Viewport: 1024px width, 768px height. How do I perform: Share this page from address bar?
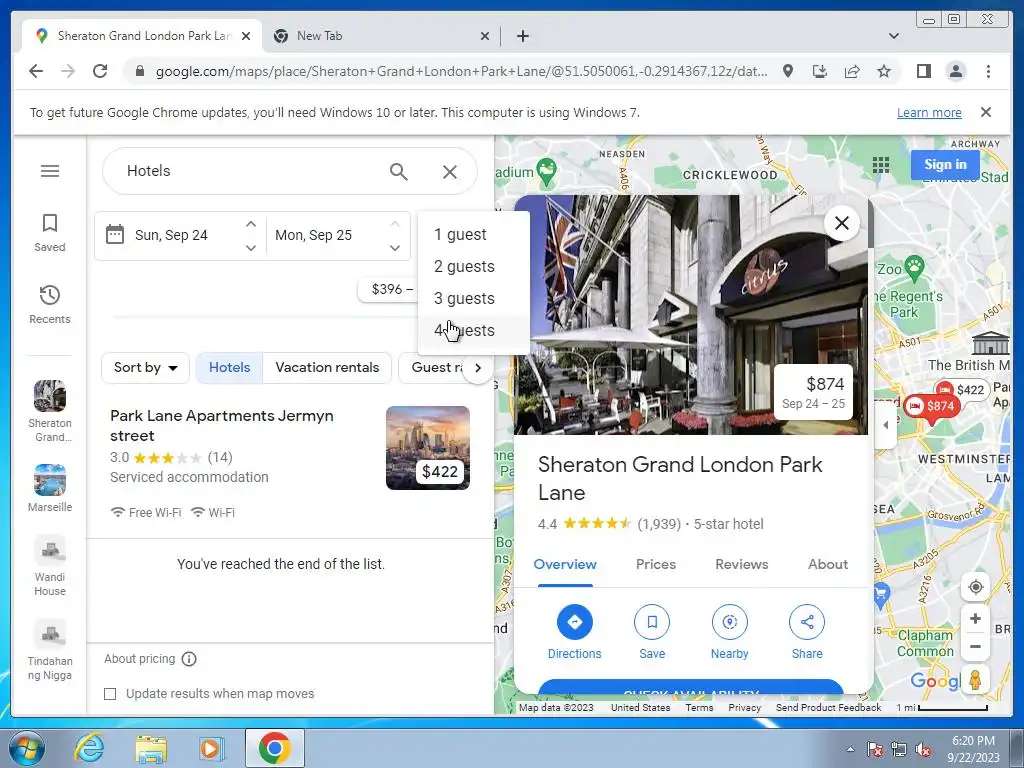(852, 71)
